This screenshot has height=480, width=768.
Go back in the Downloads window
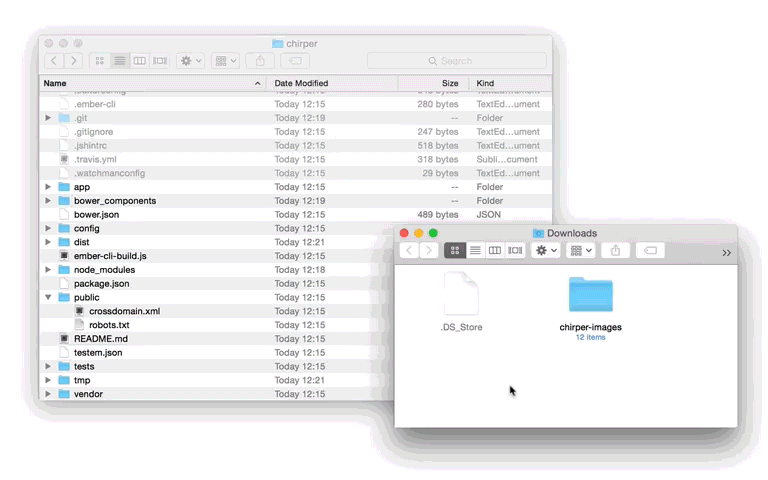click(409, 250)
